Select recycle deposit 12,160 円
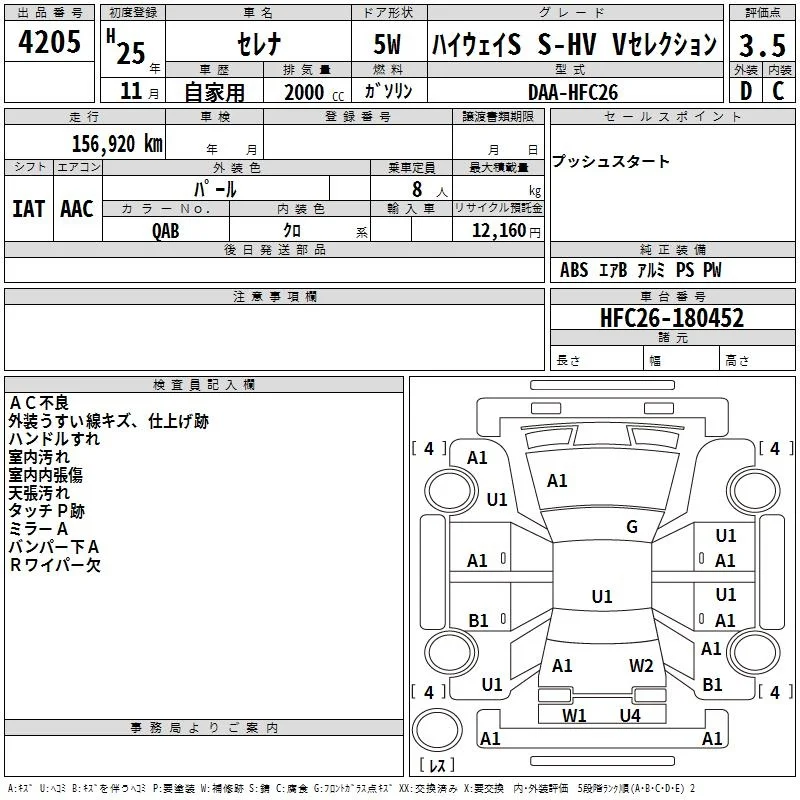Screen dimensions: 800x800 click(506, 231)
